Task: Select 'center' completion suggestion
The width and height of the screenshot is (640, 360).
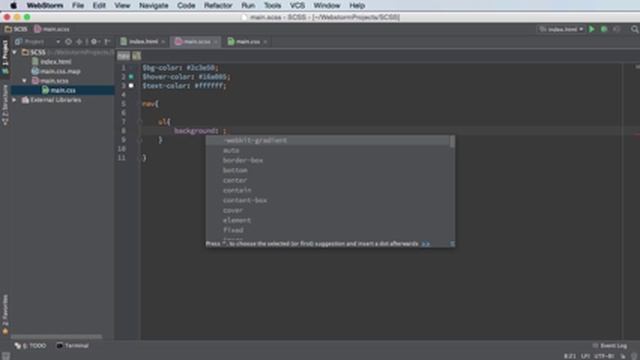Action: click(328, 180)
